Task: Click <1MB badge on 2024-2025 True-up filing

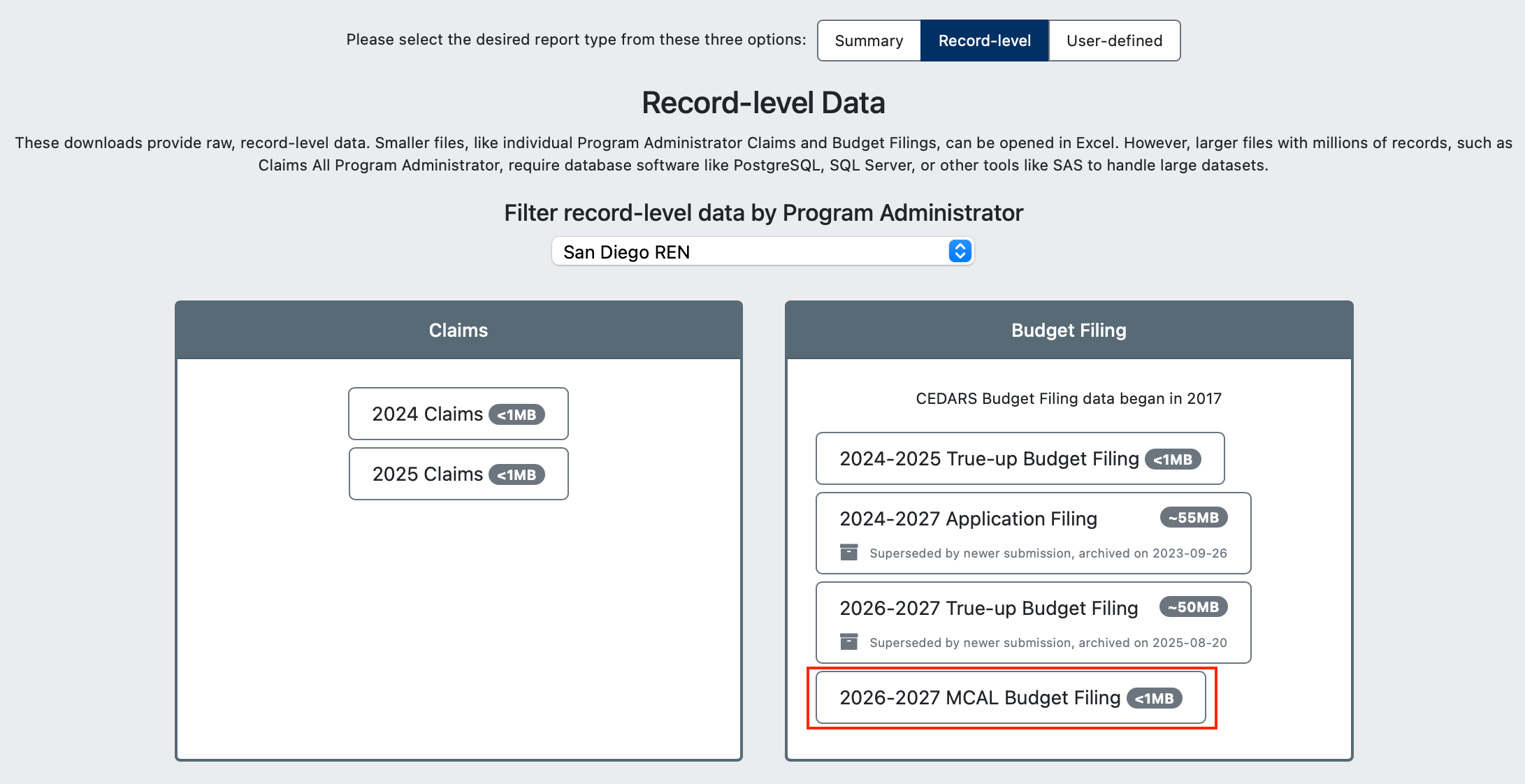Action: click(x=1173, y=459)
